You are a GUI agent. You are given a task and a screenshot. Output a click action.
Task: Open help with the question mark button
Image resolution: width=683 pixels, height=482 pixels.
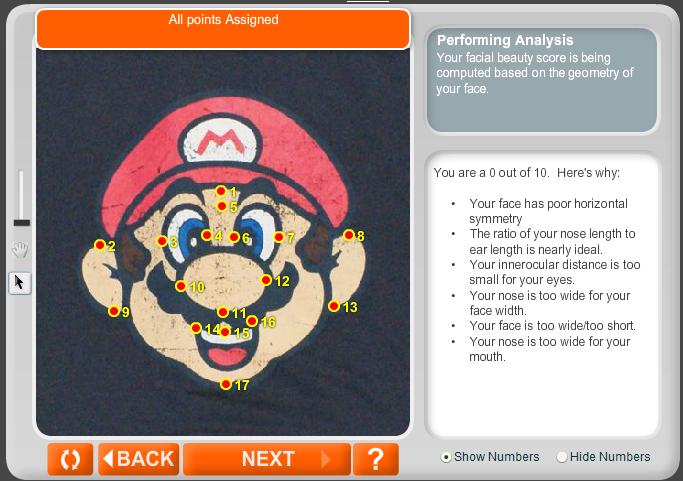click(x=375, y=459)
